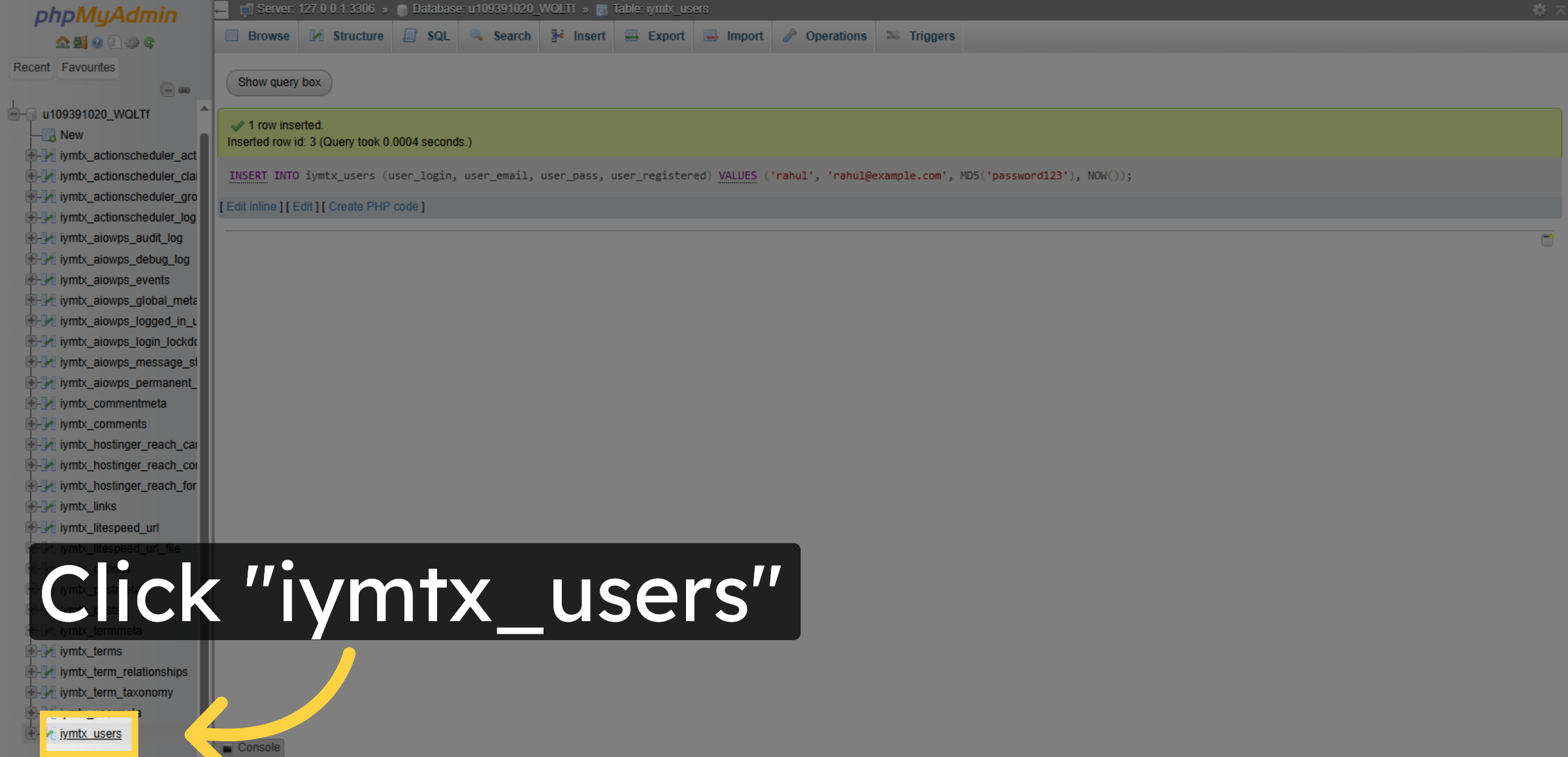Image resolution: width=1568 pixels, height=757 pixels.
Task: Open phpMyAdmin home page via house icon
Action: tap(63, 42)
